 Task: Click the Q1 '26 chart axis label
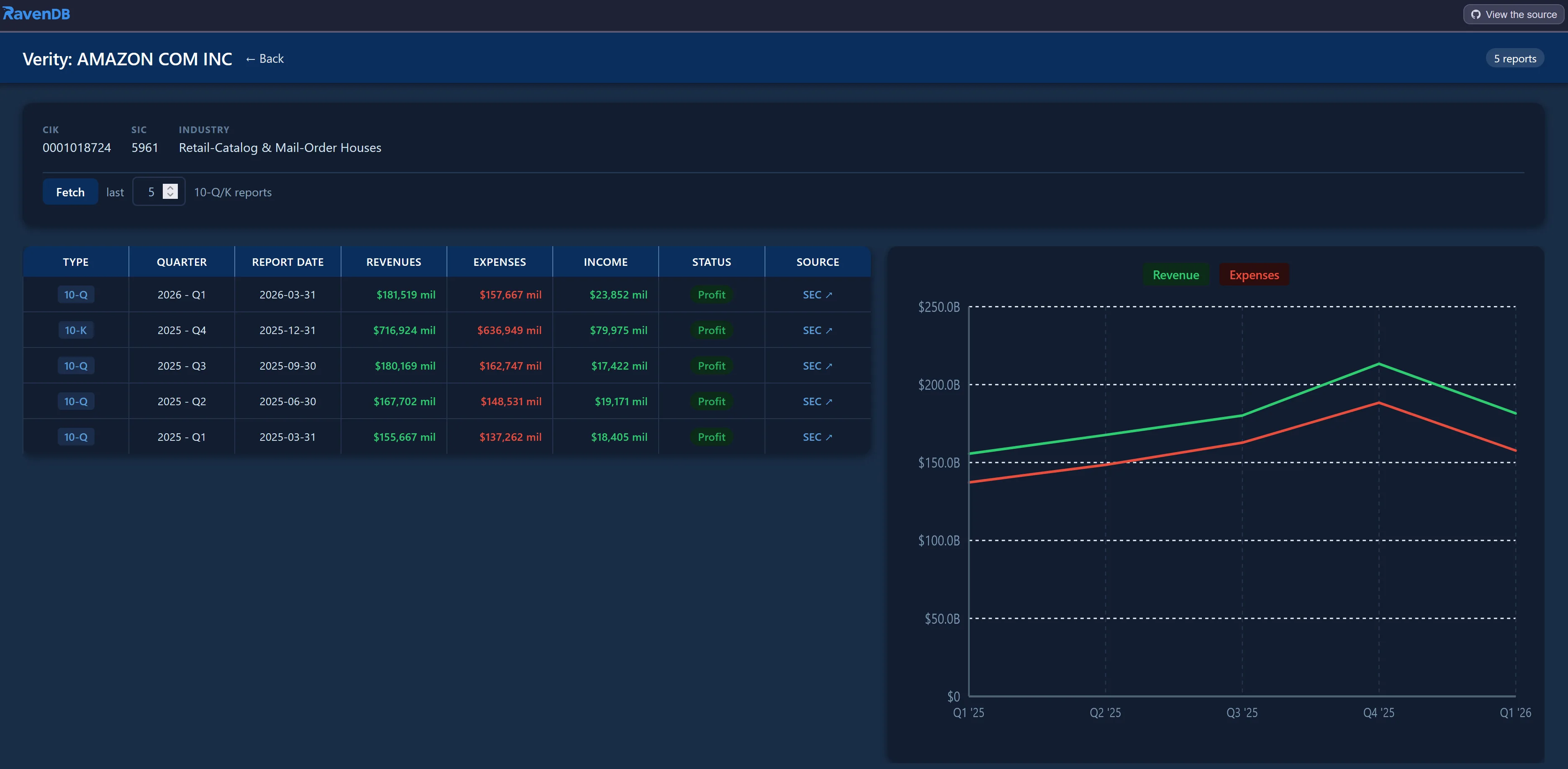pos(1515,712)
